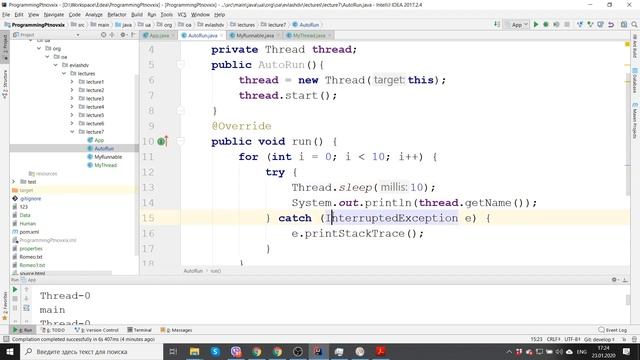Expand the lecture4 folder
Image resolution: width=640 pixels, height=360 pixels.
(72, 107)
